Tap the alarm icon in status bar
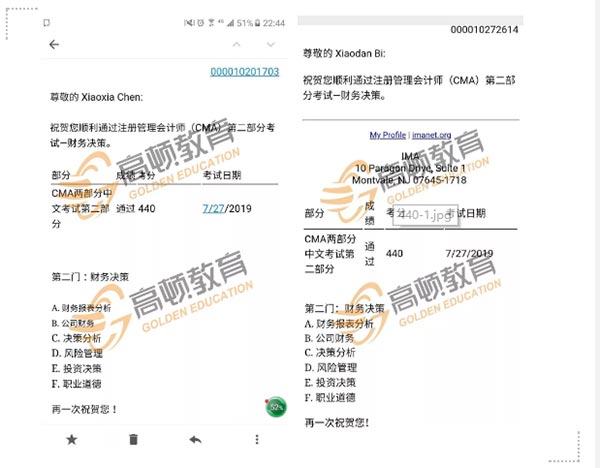 coord(201,23)
